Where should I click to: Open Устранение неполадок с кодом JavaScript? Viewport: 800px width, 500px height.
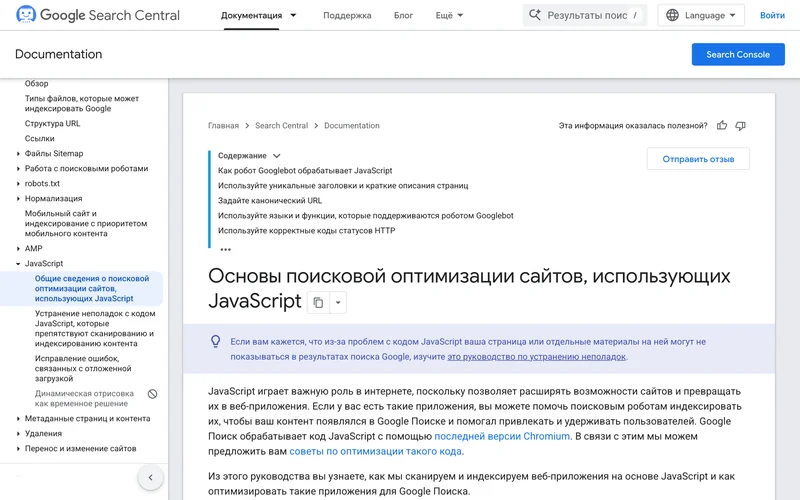coord(95,329)
